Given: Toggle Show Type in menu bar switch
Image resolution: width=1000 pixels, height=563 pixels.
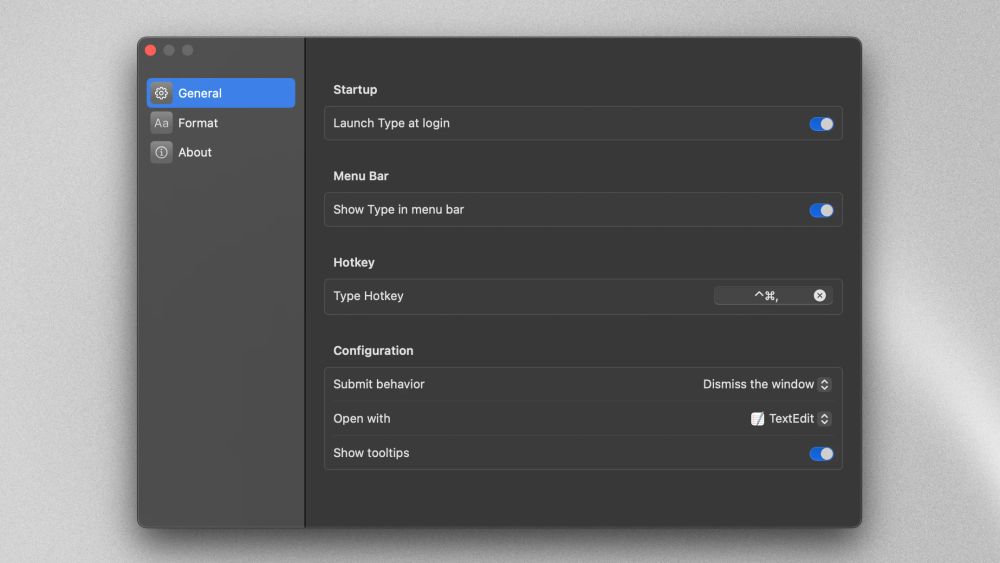Looking at the screenshot, I should [821, 210].
